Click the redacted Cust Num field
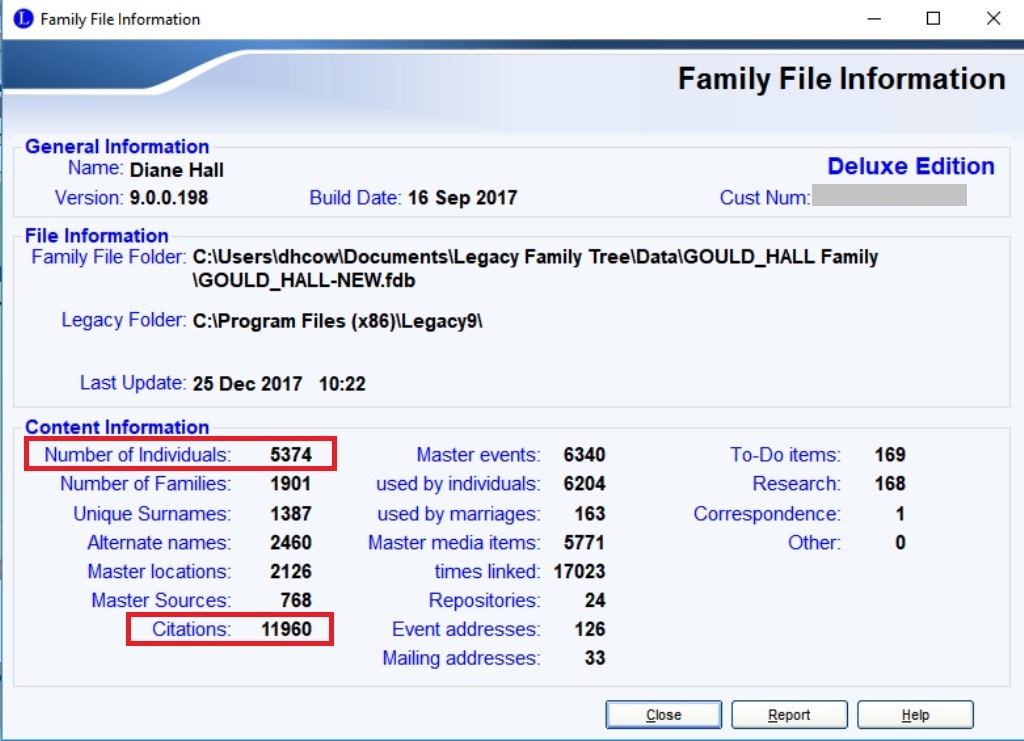Viewport: 1024px width, 741px height. pyautogui.click(x=889, y=195)
